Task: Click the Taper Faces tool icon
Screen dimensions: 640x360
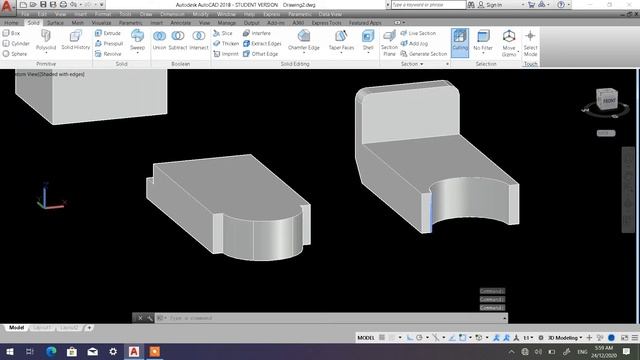Action: (x=341, y=37)
